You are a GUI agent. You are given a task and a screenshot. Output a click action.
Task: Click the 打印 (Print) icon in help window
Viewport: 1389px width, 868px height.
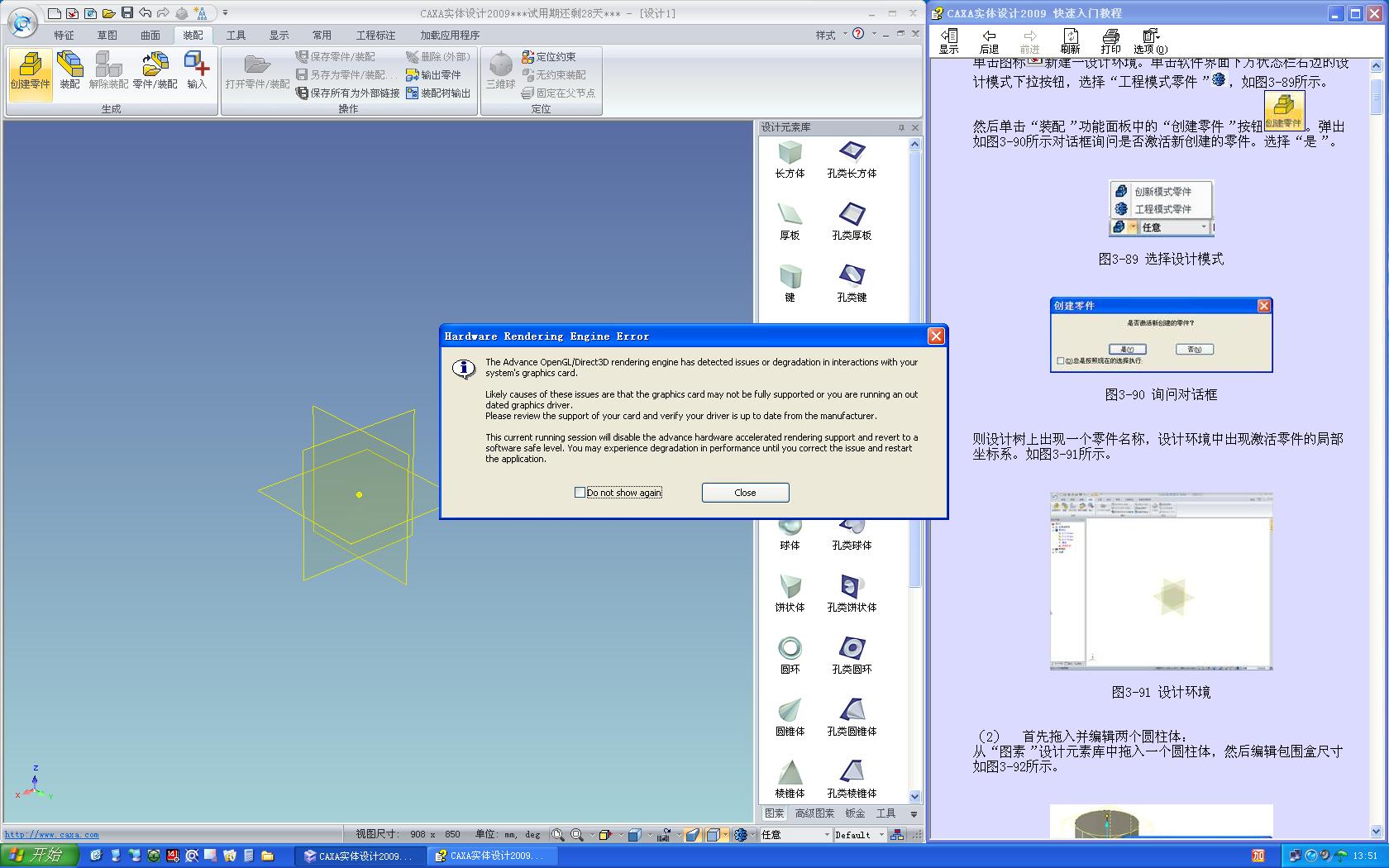[x=1110, y=40]
